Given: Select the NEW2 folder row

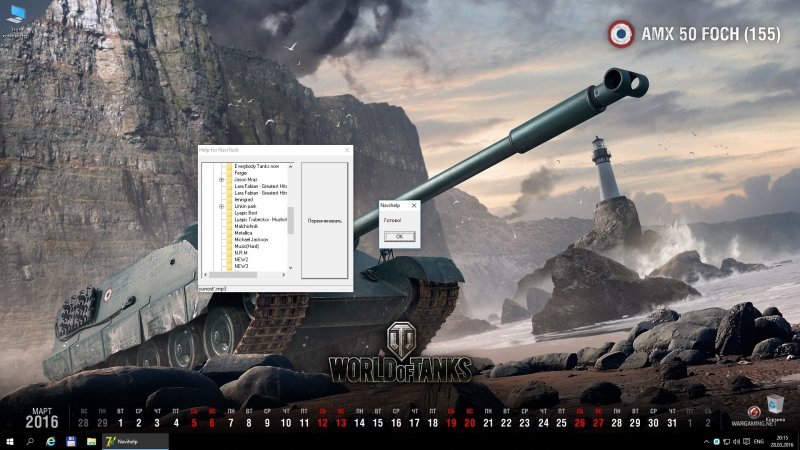Looking at the screenshot, I should [x=241, y=259].
